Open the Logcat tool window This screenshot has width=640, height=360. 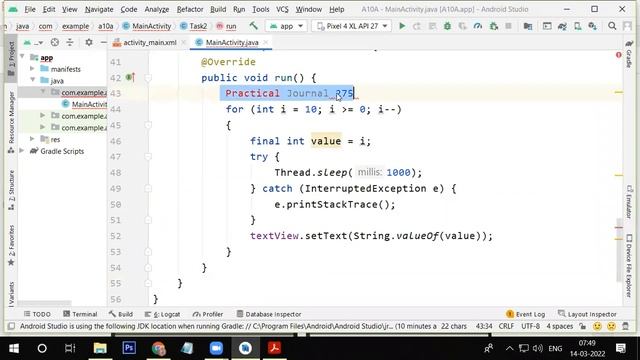(x=162, y=314)
